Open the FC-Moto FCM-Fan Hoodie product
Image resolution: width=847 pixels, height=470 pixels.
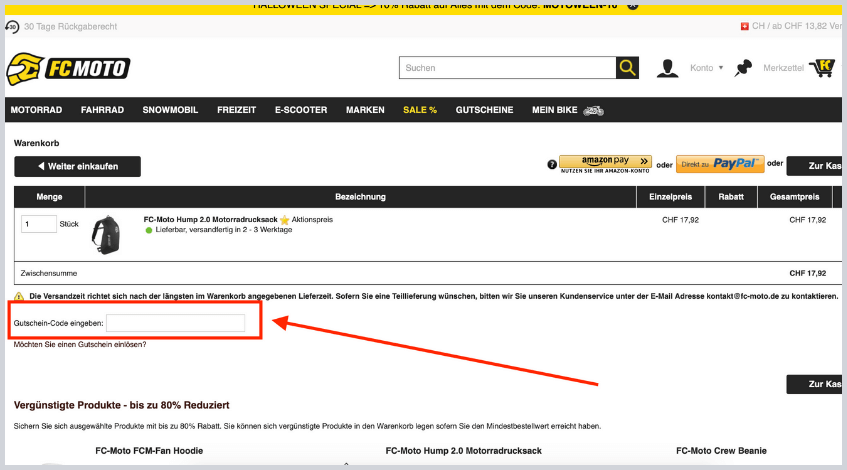[x=149, y=451]
